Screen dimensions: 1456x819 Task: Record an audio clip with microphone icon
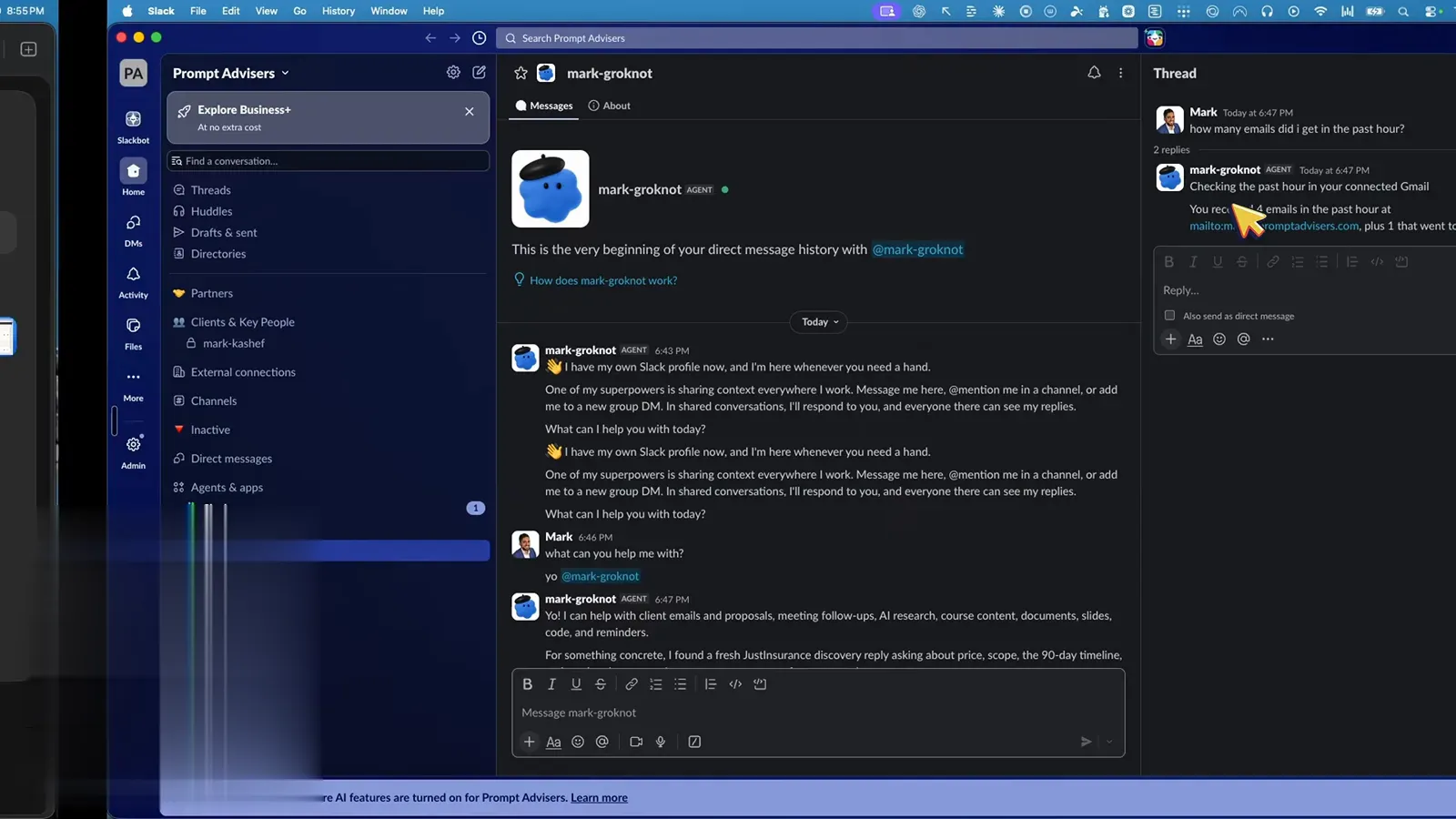[x=661, y=742]
